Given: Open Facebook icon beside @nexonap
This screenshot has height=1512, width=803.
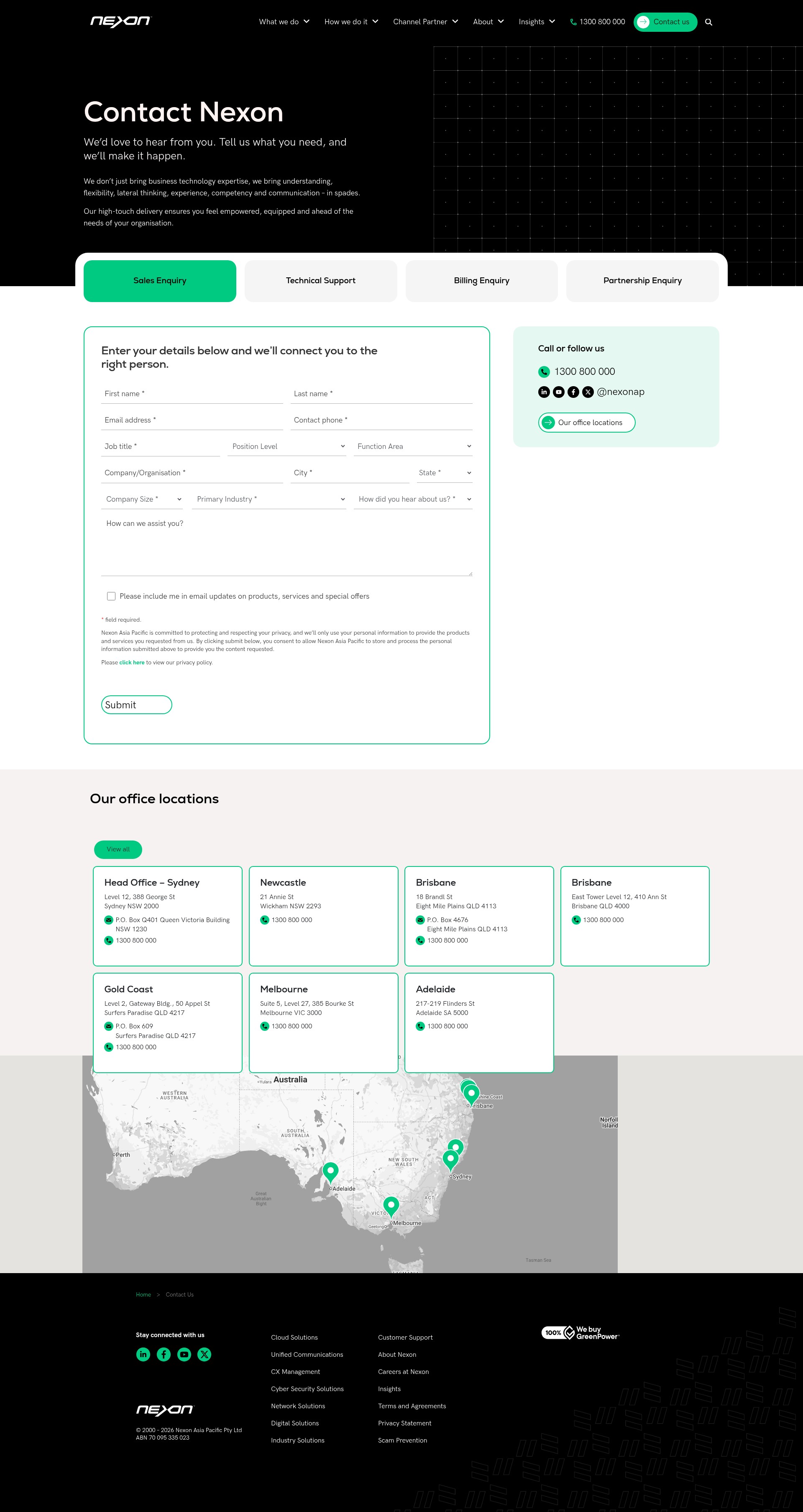Looking at the screenshot, I should click(573, 392).
